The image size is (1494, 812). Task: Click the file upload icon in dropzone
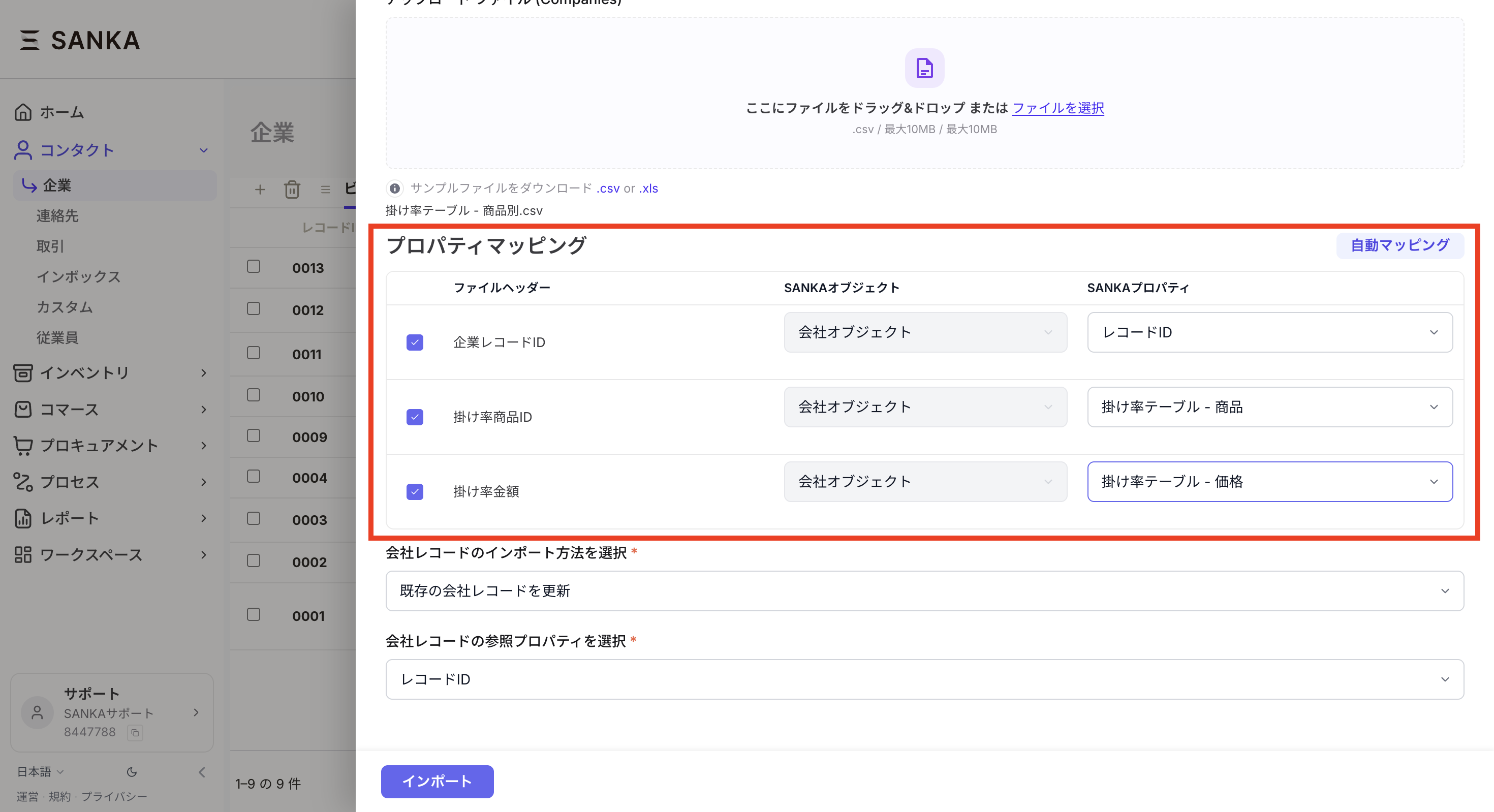(924, 69)
